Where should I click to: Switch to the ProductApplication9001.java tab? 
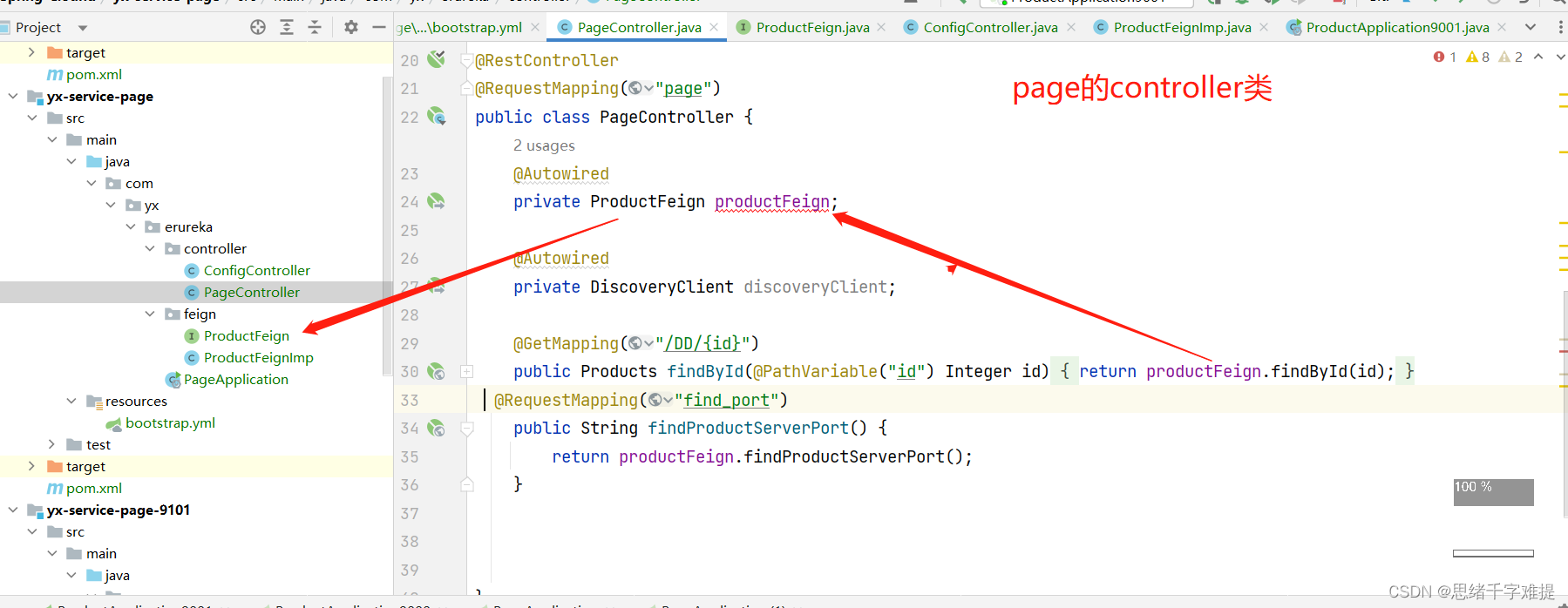click(1397, 27)
